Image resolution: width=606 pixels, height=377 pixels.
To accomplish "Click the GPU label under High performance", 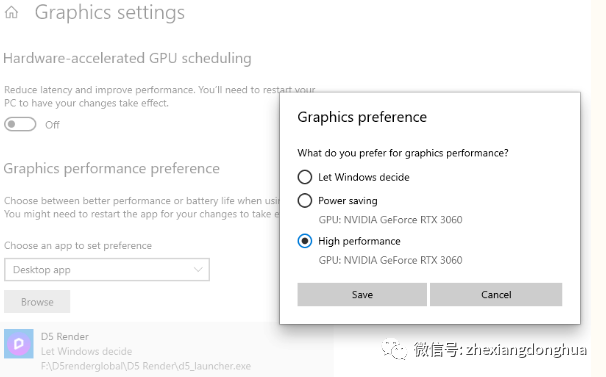I will [x=390, y=260].
